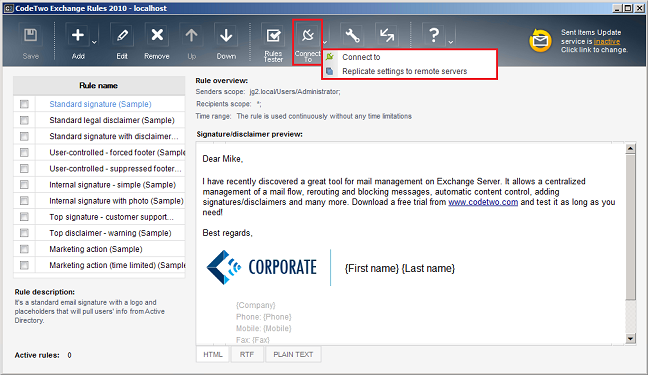The height and width of the screenshot is (375, 648).
Task: Switch preview to RTF tab
Action: [x=247, y=354]
